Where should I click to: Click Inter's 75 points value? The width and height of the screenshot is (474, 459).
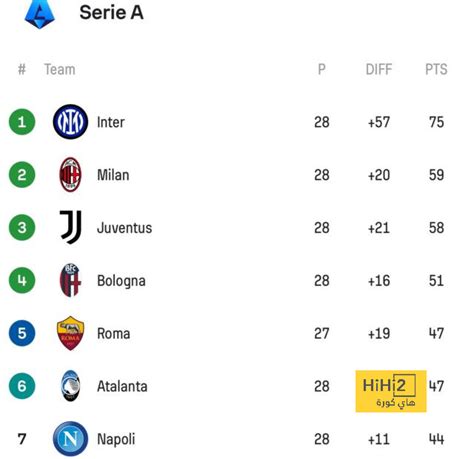[436, 122]
